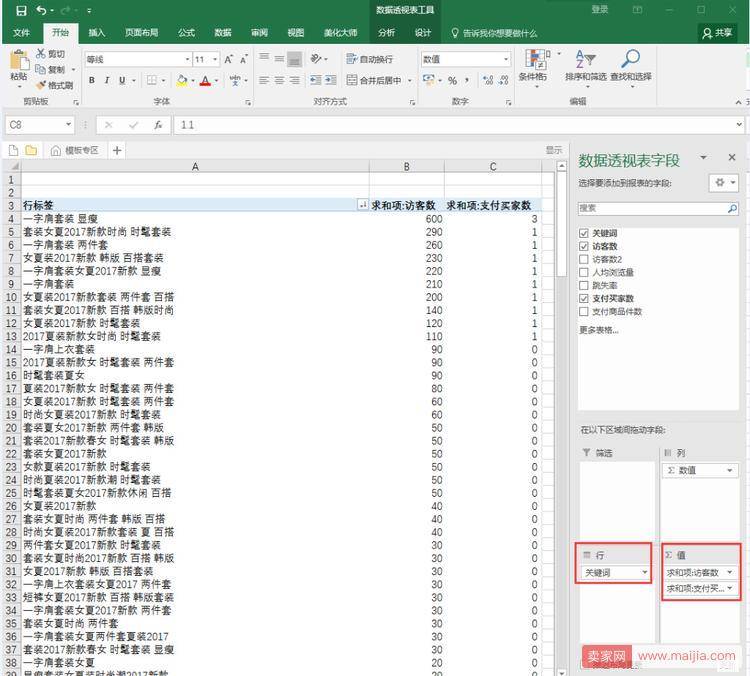Click Decrease Decimal icon

point(504,80)
